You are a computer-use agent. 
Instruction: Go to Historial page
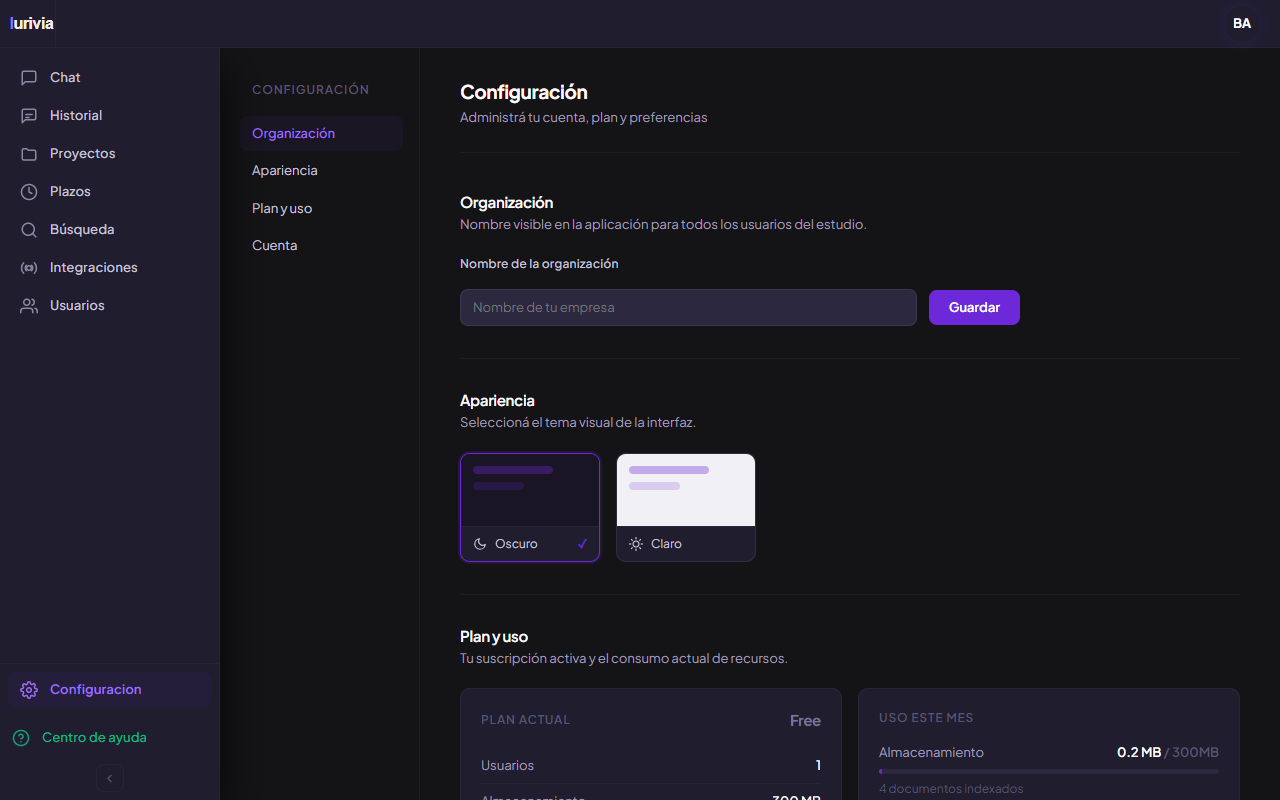point(110,116)
